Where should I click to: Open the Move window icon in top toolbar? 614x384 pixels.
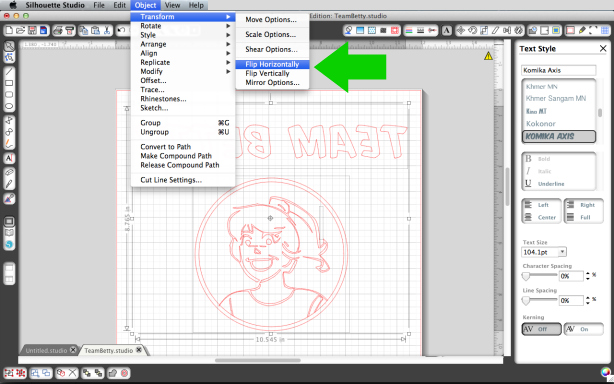click(461, 31)
